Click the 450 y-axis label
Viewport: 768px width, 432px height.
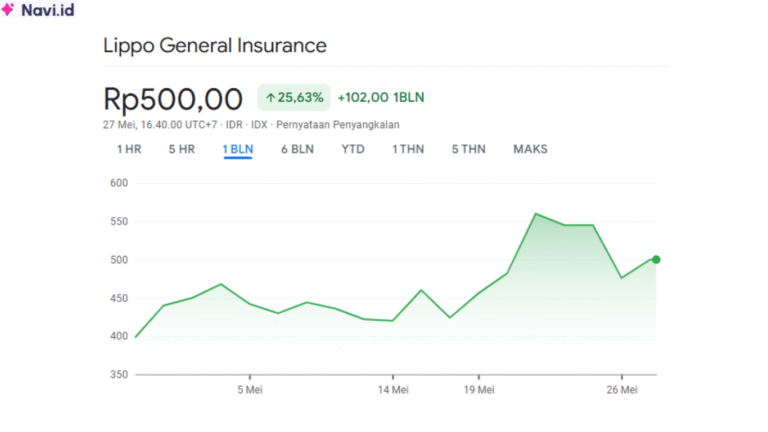click(119, 298)
